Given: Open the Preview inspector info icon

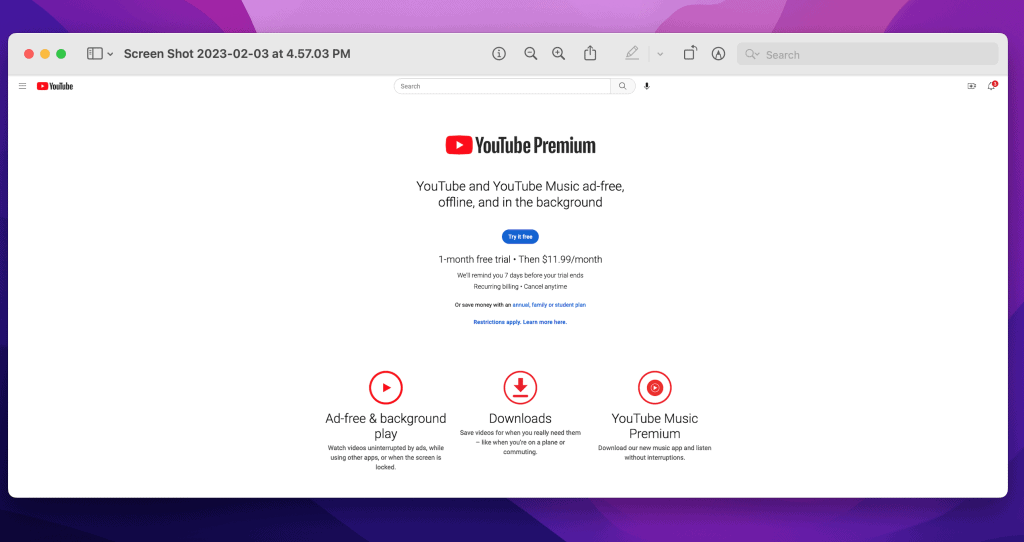Looking at the screenshot, I should [499, 54].
